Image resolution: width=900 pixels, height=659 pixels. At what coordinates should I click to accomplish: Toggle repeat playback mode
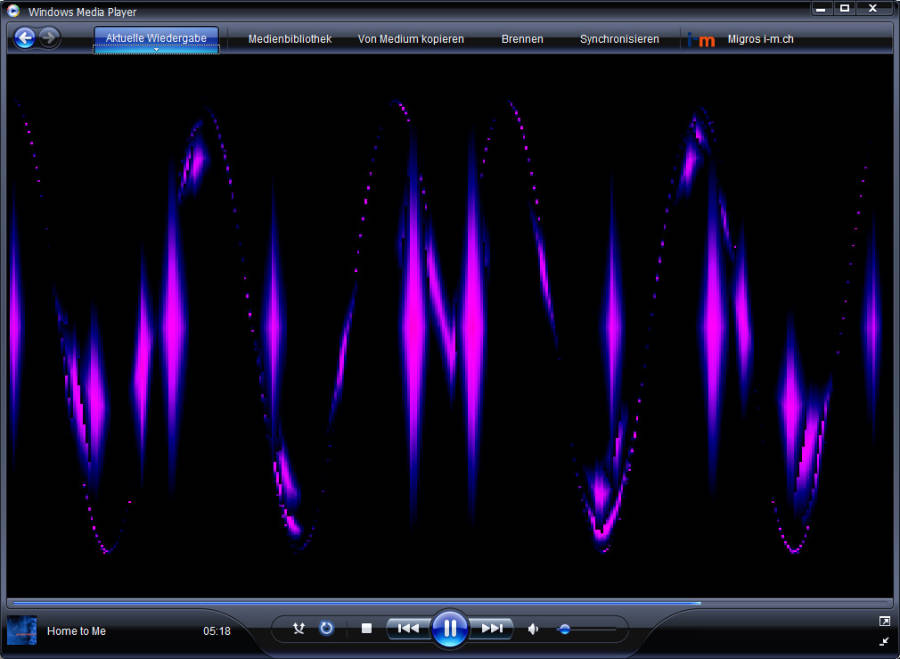tap(326, 628)
